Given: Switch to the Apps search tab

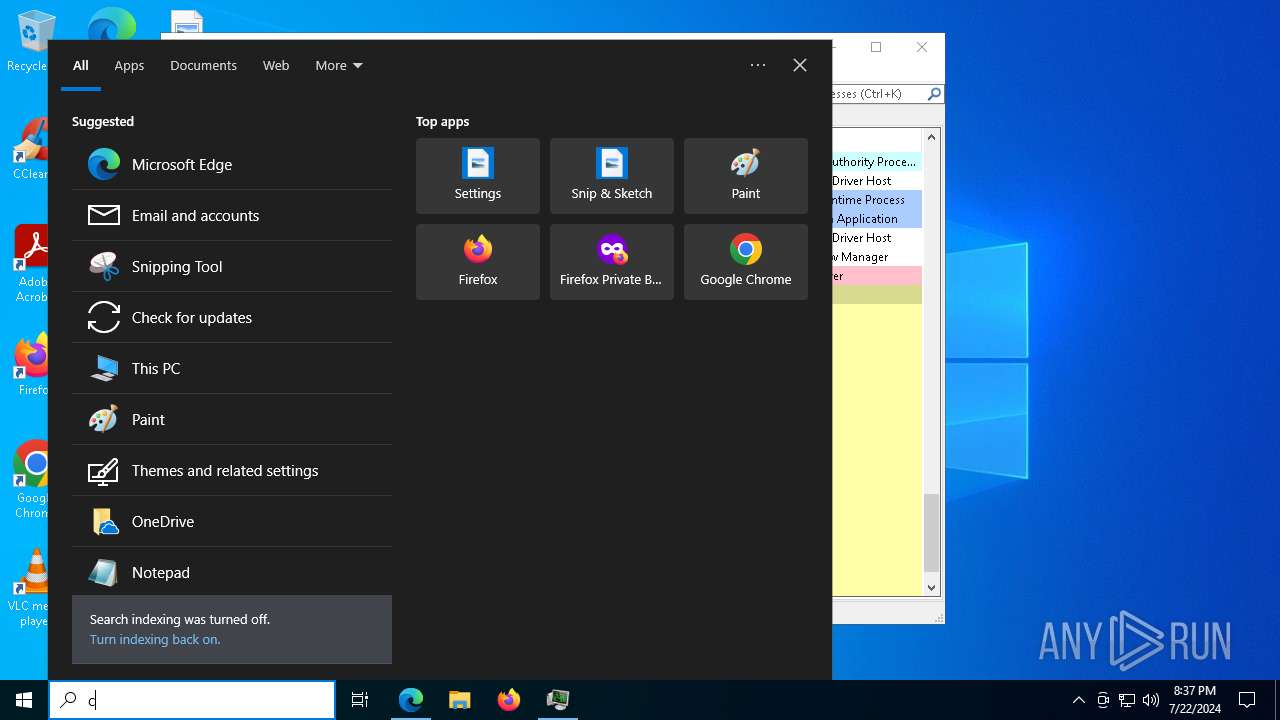Looking at the screenshot, I should click(129, 66).
